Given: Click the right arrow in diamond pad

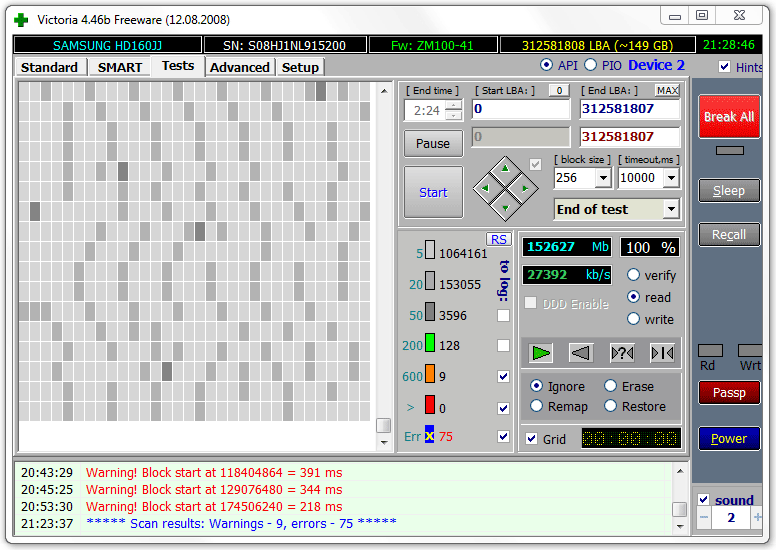Looking at the screenshot, I should pyautogui.click(x=525, y=188).
